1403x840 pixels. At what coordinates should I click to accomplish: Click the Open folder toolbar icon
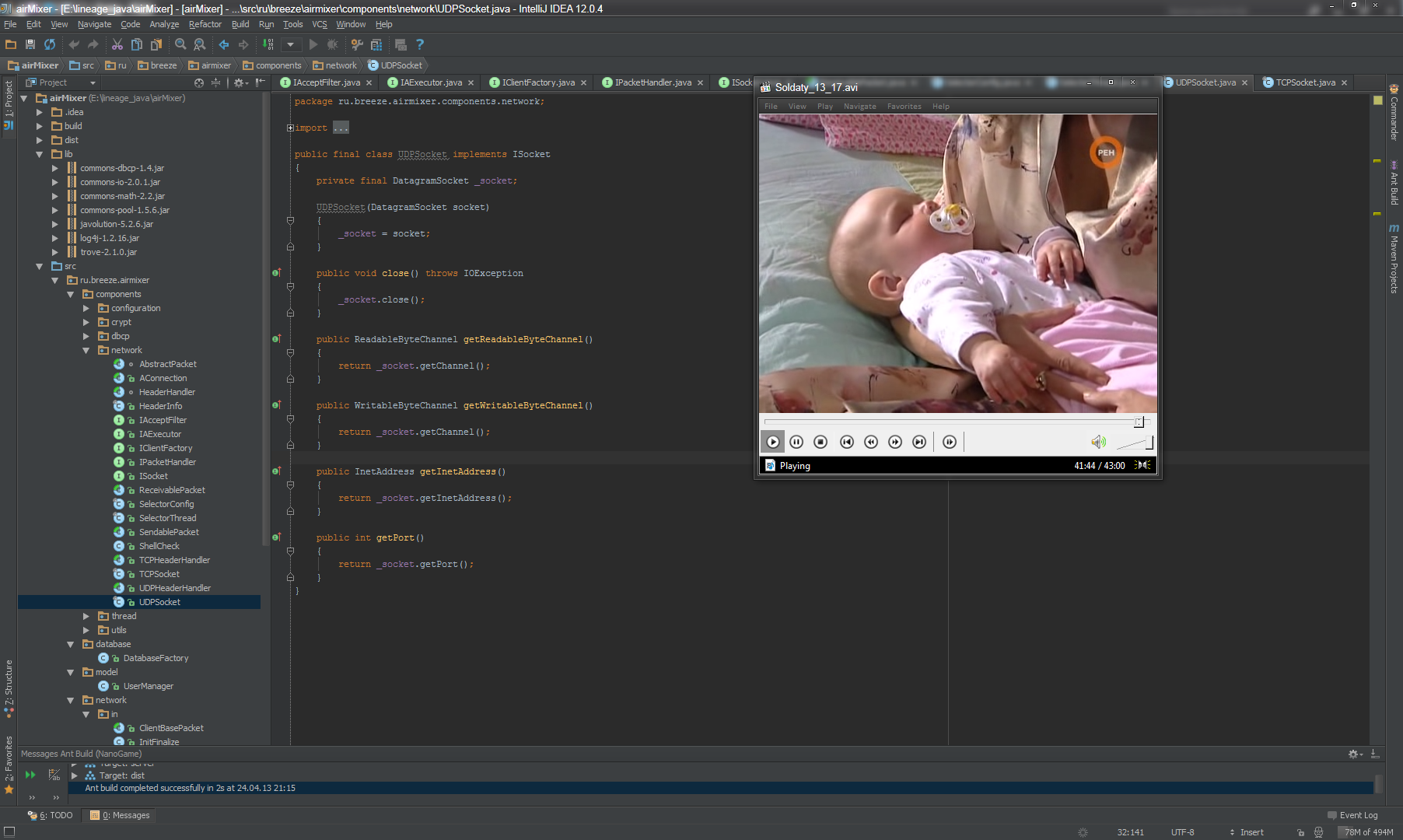pyautogui.click(x=11, y=44)
